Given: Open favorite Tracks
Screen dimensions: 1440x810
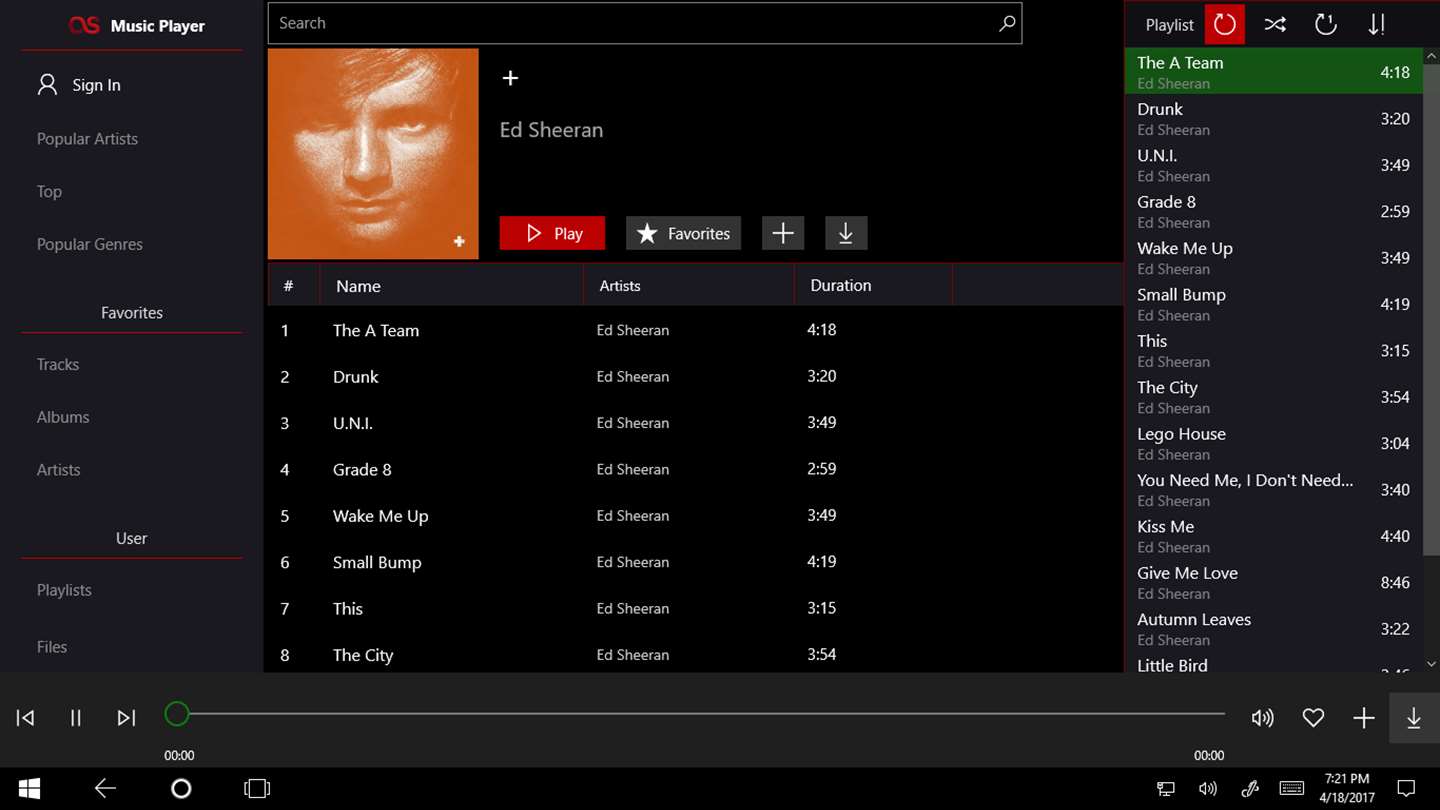Looking at the screenshot, I should coord(58,364).
